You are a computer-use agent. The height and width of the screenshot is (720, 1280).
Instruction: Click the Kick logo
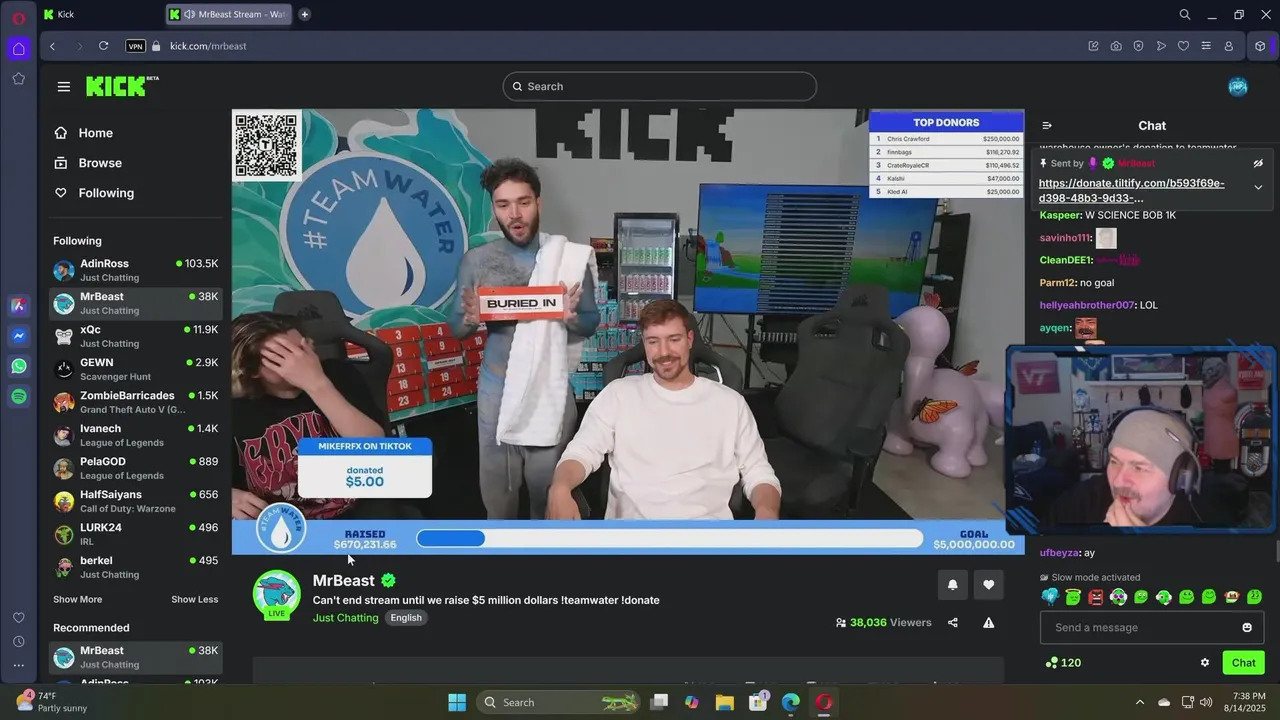122,86
